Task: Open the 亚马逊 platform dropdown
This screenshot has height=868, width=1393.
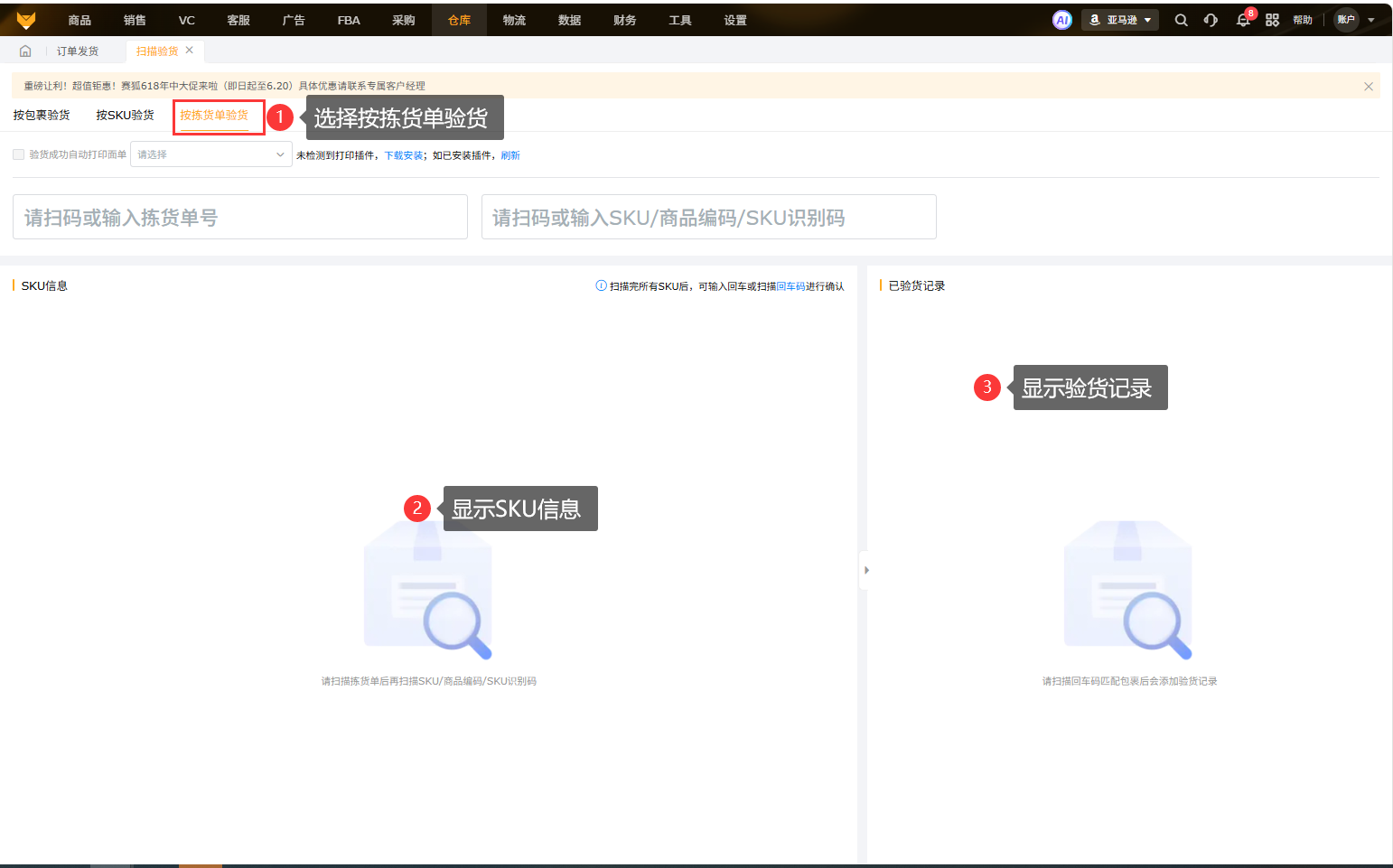Action: point(1120,20)
